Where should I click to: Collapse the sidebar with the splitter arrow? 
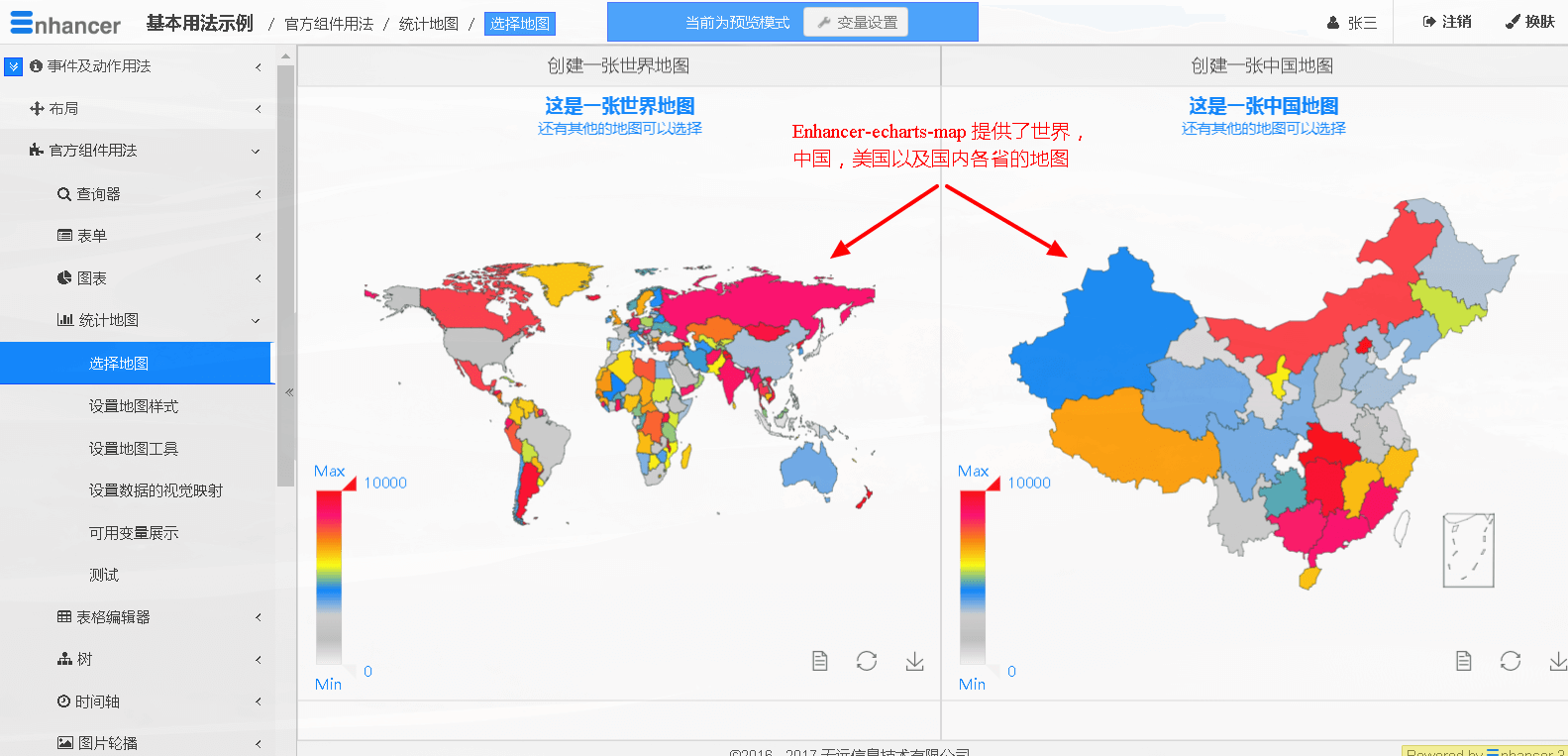289,392
